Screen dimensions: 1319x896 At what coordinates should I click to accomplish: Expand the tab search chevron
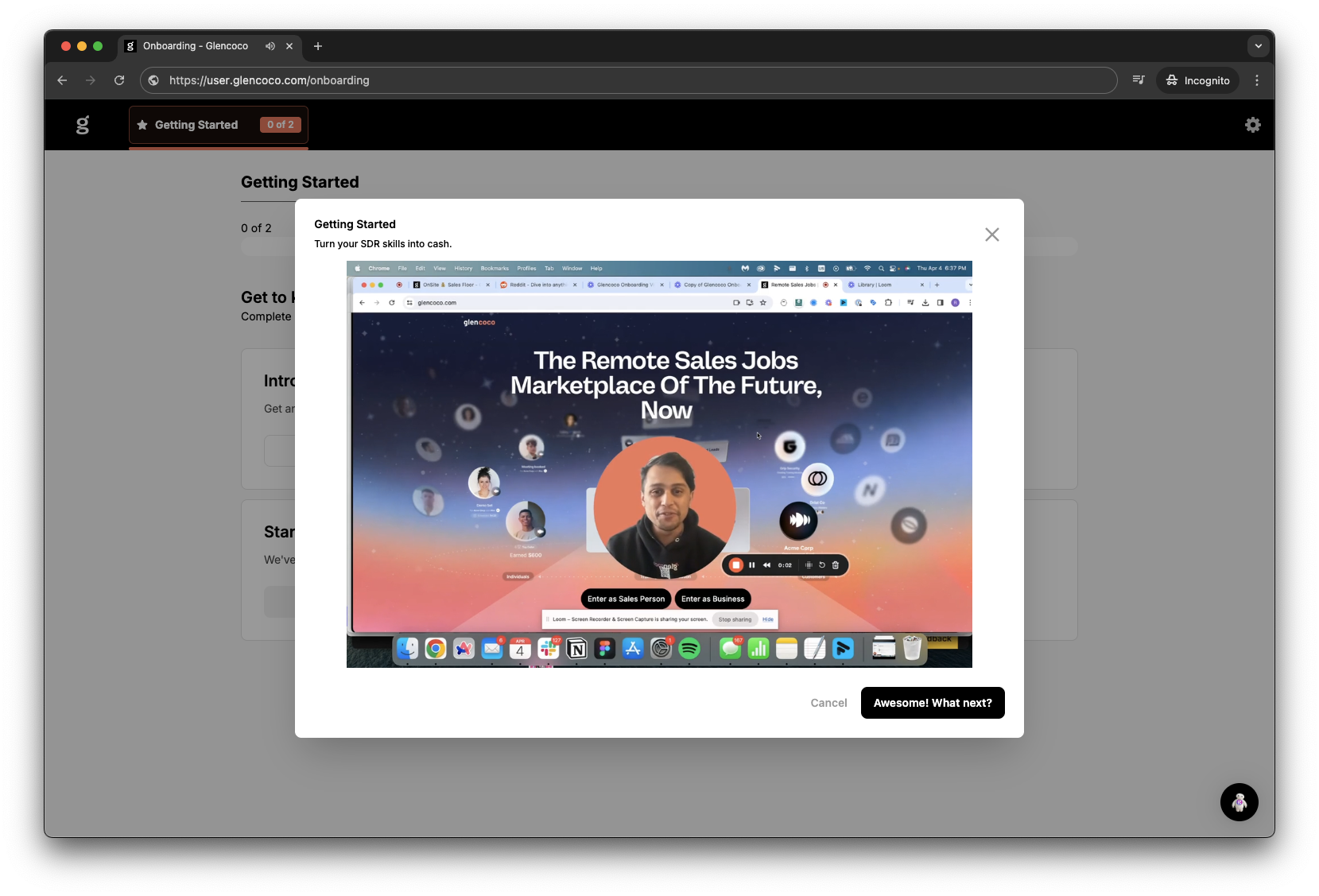1258,46
